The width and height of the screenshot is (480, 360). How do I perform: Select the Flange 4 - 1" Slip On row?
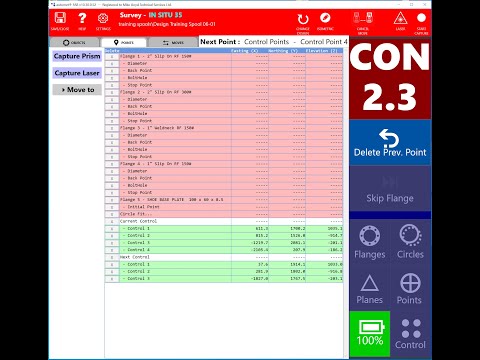point(224,164)
